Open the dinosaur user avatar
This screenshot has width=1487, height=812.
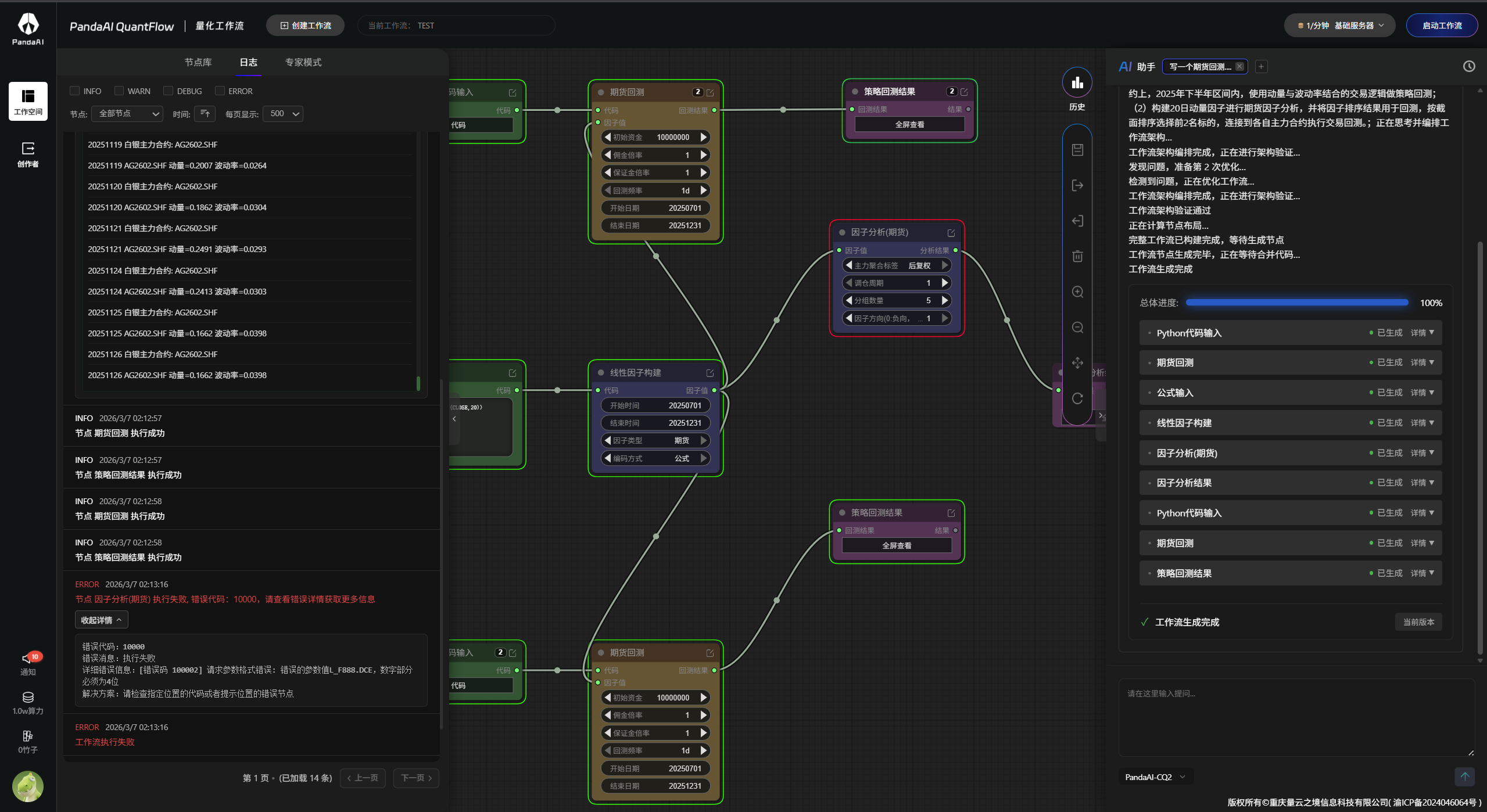28,786
